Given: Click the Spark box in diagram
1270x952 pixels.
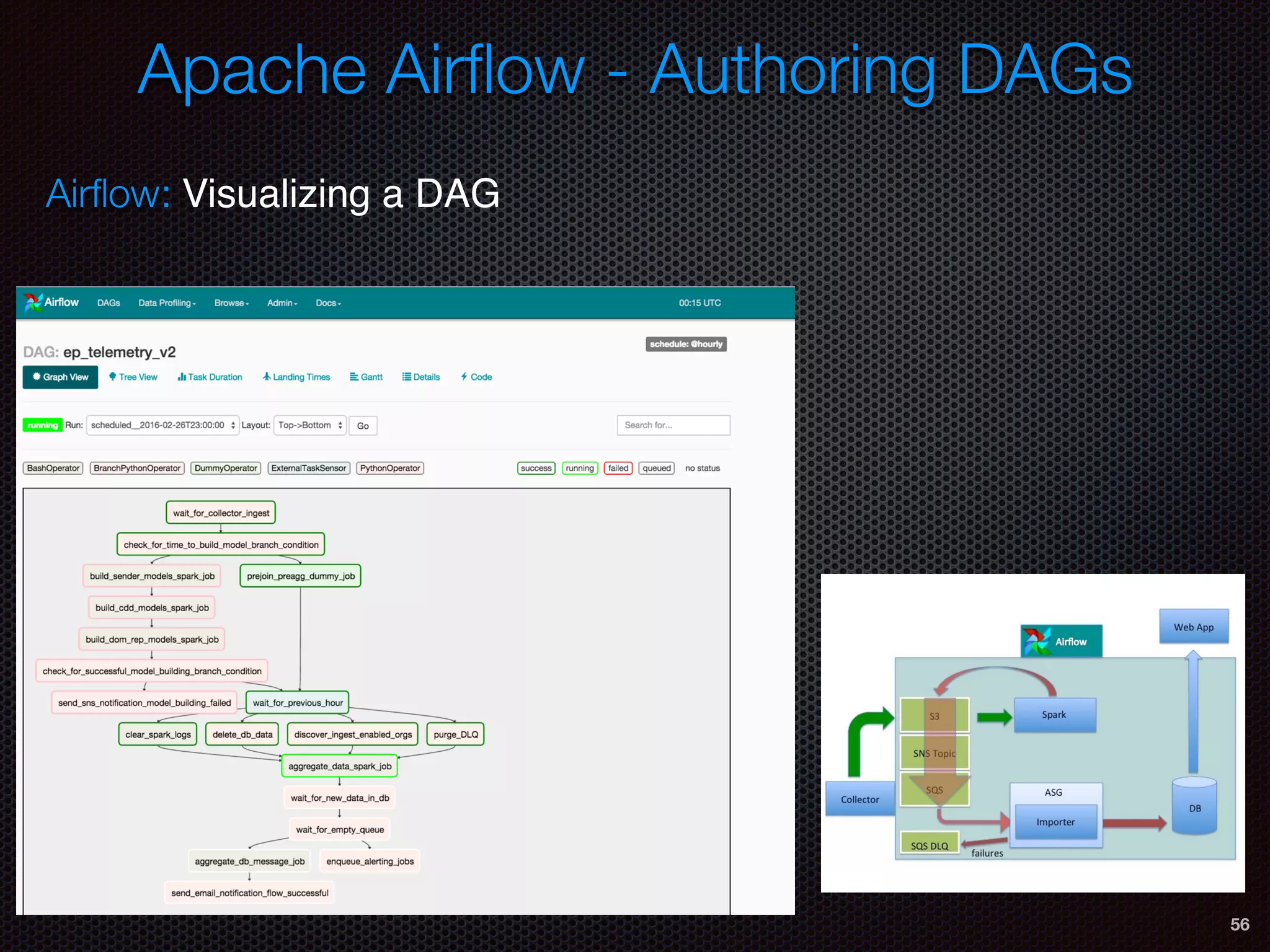Looking at the screenshot, I should click(x=1055, y=715).
